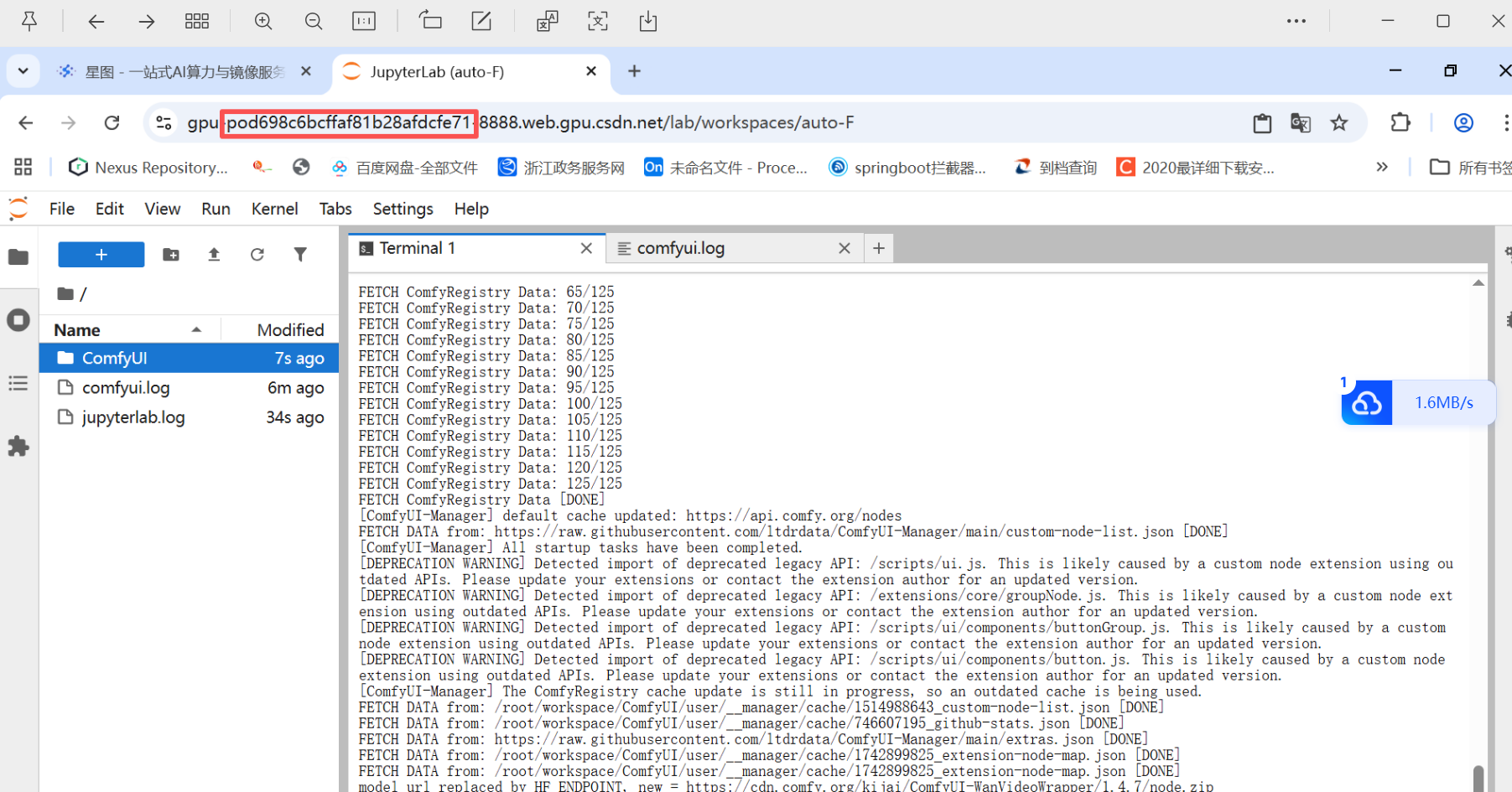Reload the JupyterLab page

[112, 123]
